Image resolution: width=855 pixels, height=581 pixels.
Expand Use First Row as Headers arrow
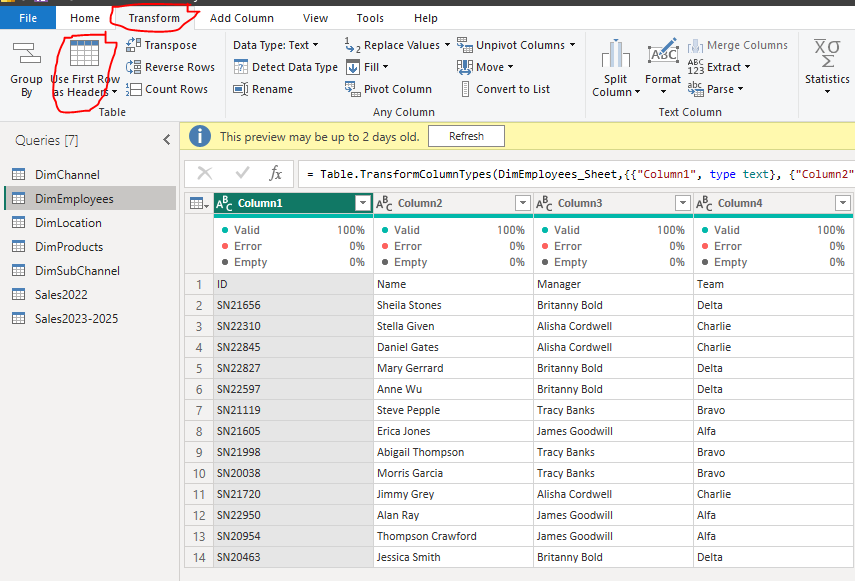[x=115, y=92]
